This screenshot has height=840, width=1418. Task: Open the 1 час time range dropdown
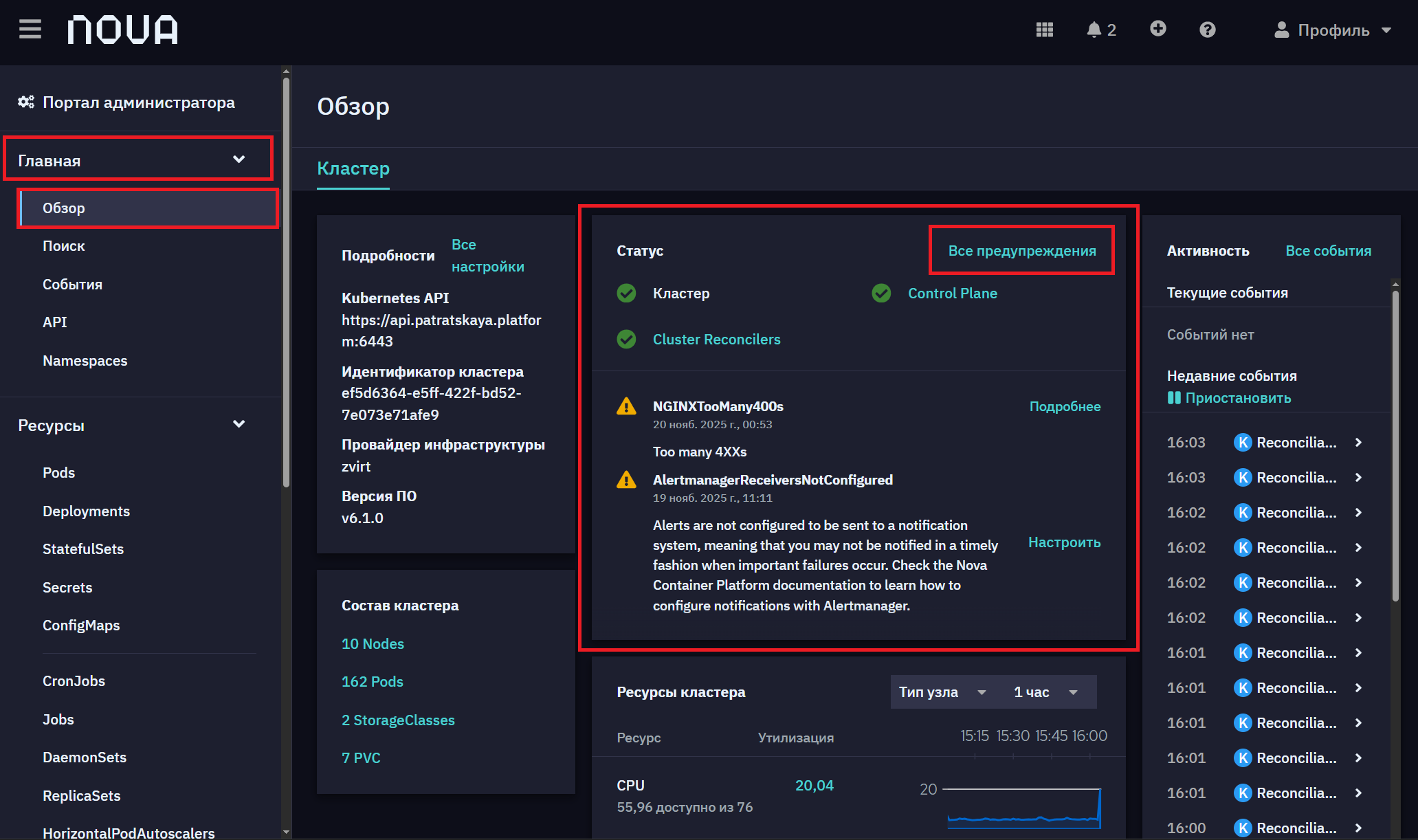pos(1045,692)
